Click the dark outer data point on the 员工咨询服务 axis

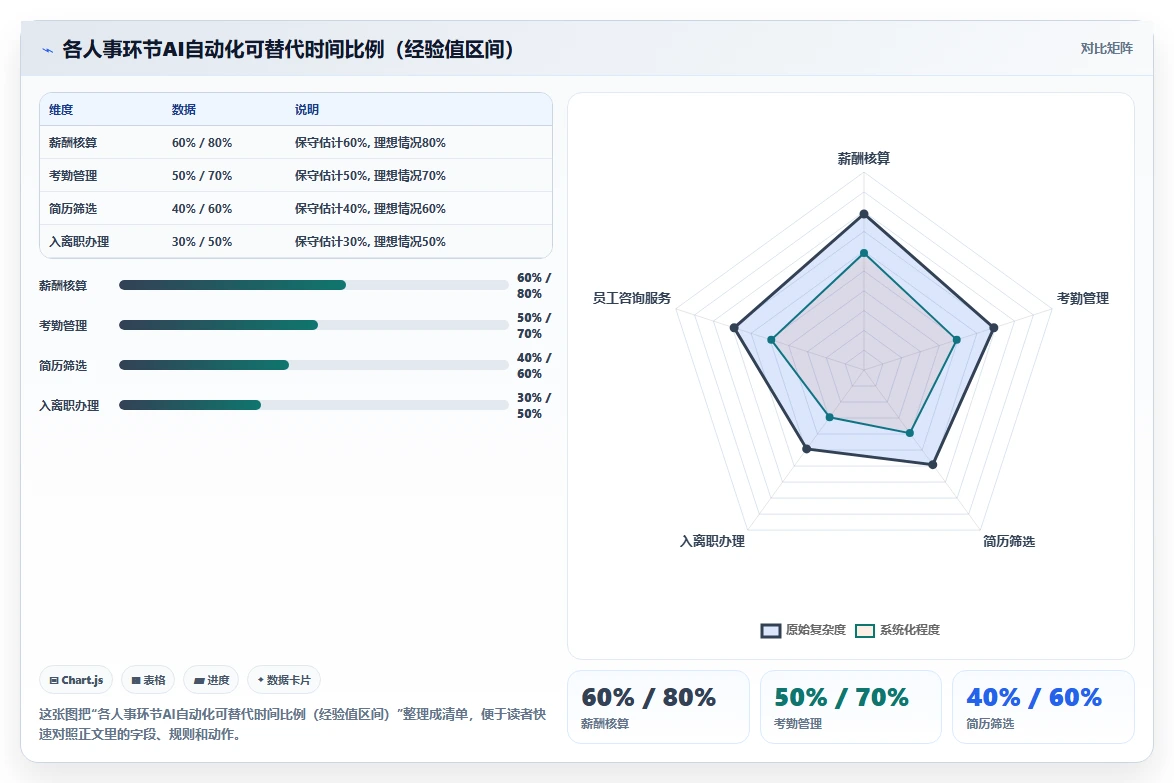pos(734,328)
